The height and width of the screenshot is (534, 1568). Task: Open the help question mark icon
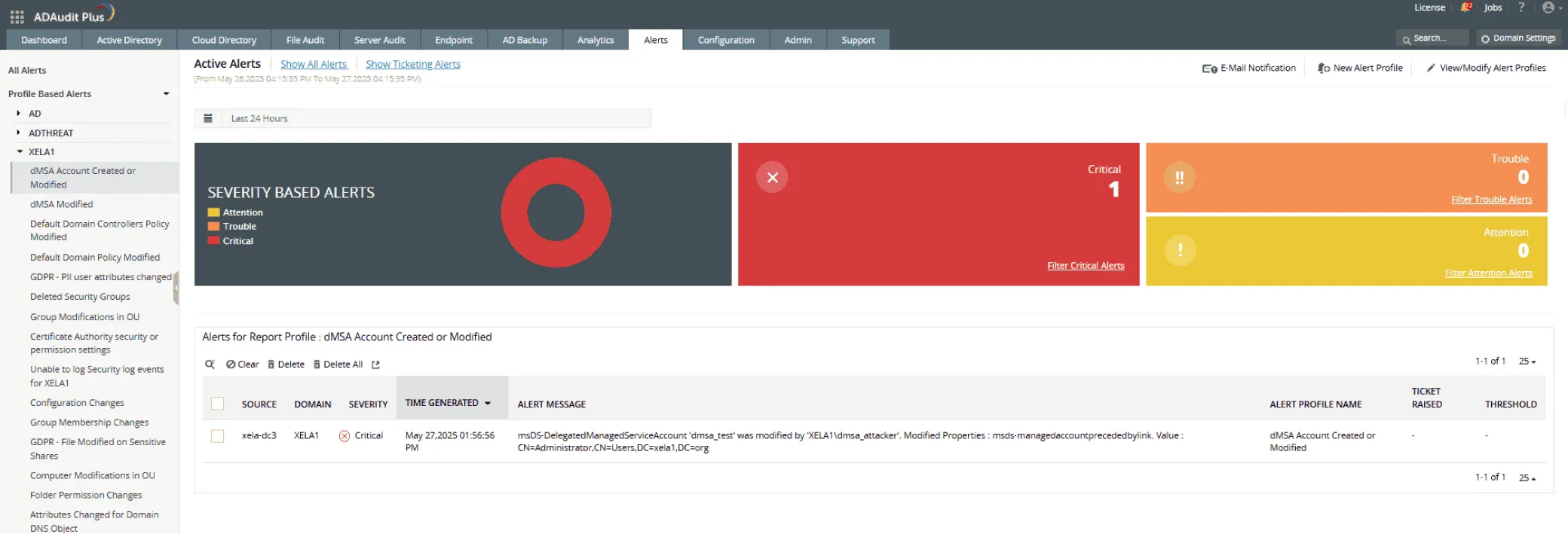coord(1521,8)
